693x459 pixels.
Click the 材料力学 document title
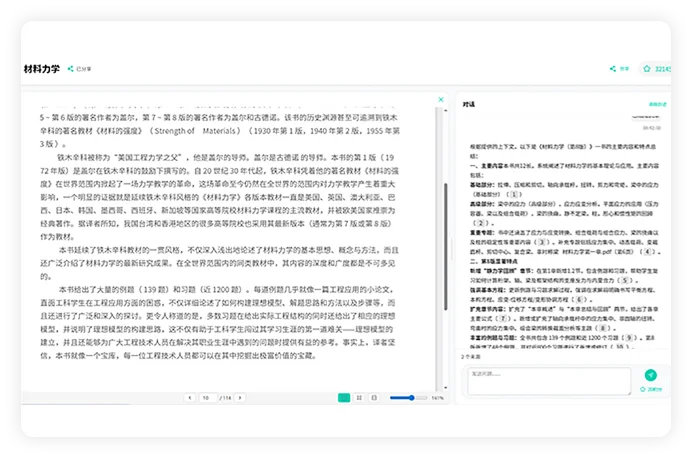point(42,69)
